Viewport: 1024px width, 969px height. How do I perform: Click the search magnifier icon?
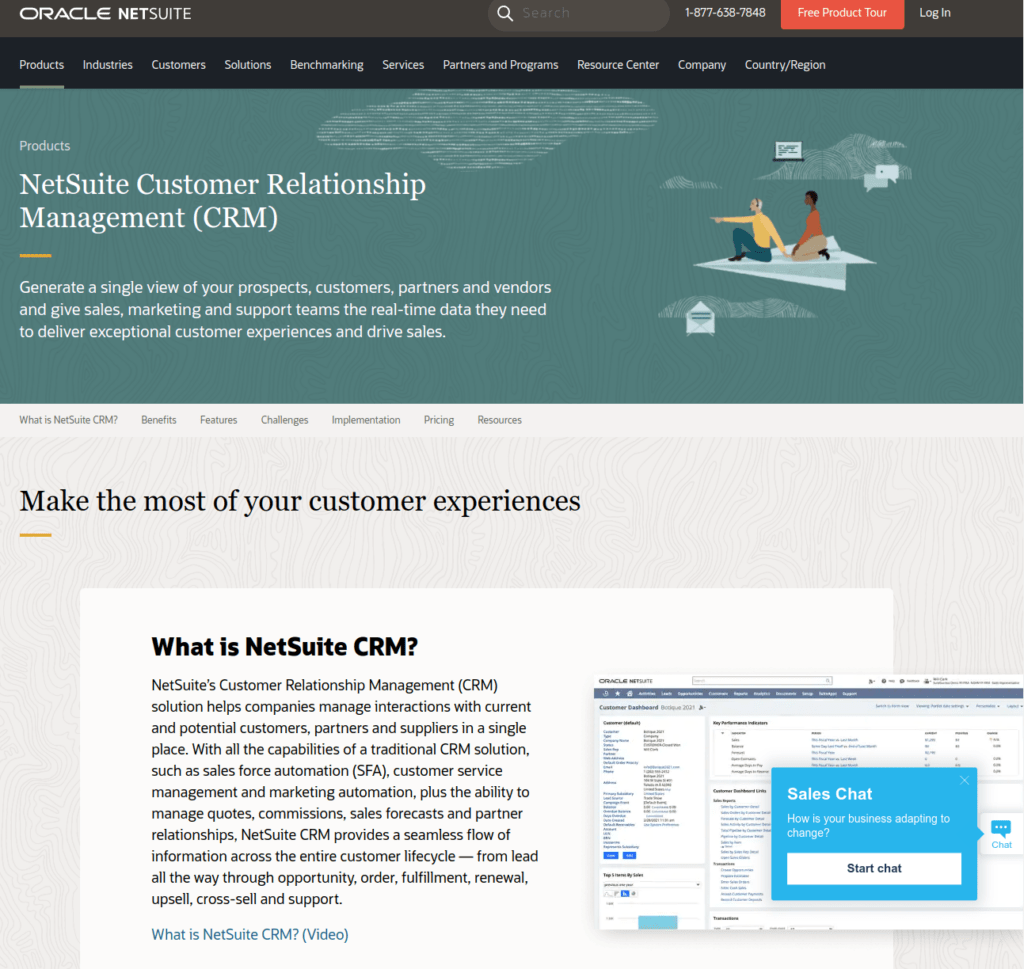505,13
